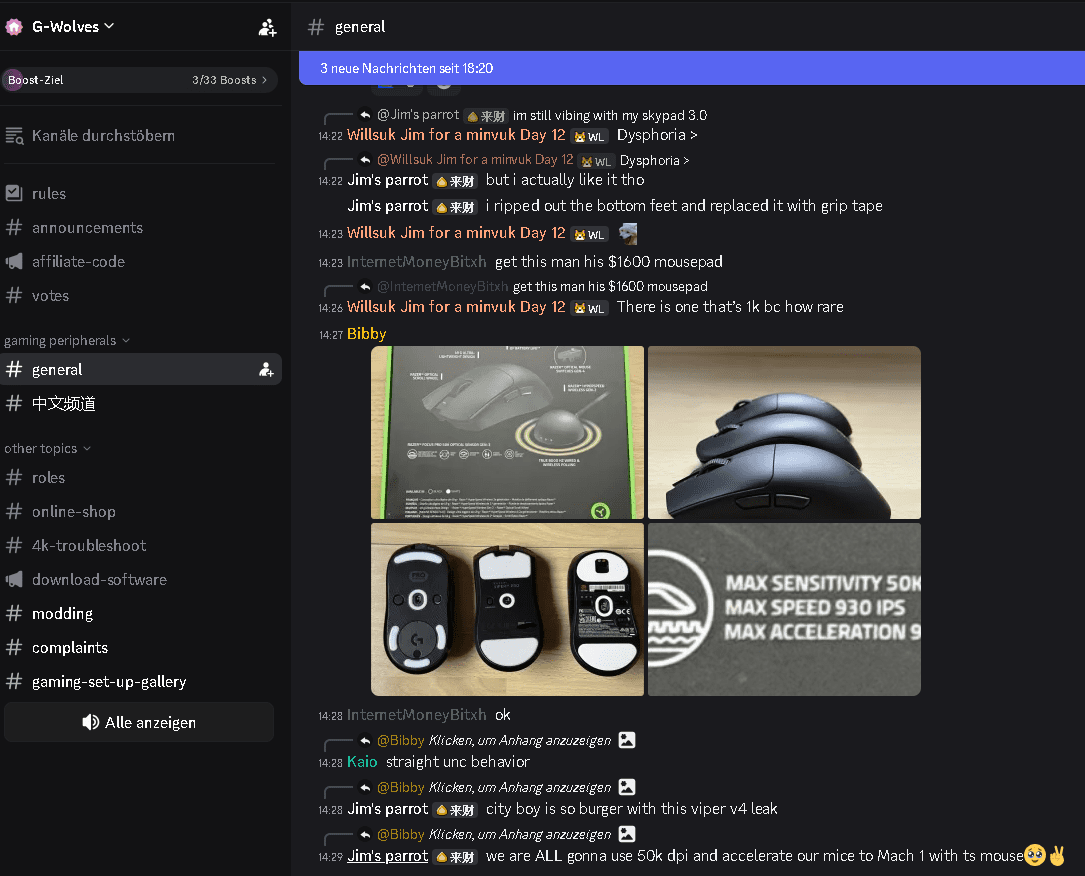Click the speaker icon on Alle anzeigen
The image size is (1085, 876).
90,722
